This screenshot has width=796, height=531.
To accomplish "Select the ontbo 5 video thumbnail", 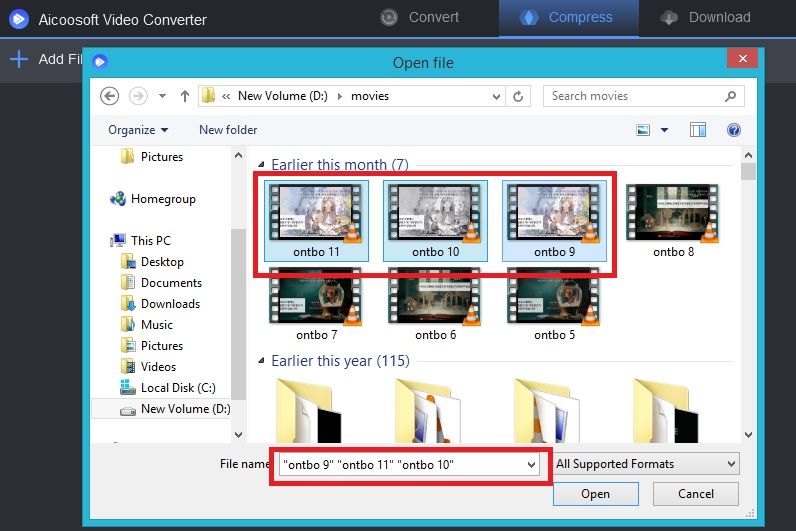I will (x=554, y=305).
